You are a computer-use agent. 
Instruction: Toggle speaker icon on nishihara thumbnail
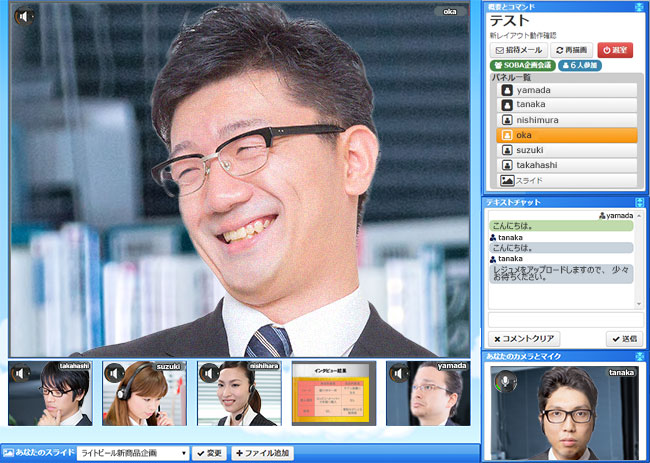[209, 374]
